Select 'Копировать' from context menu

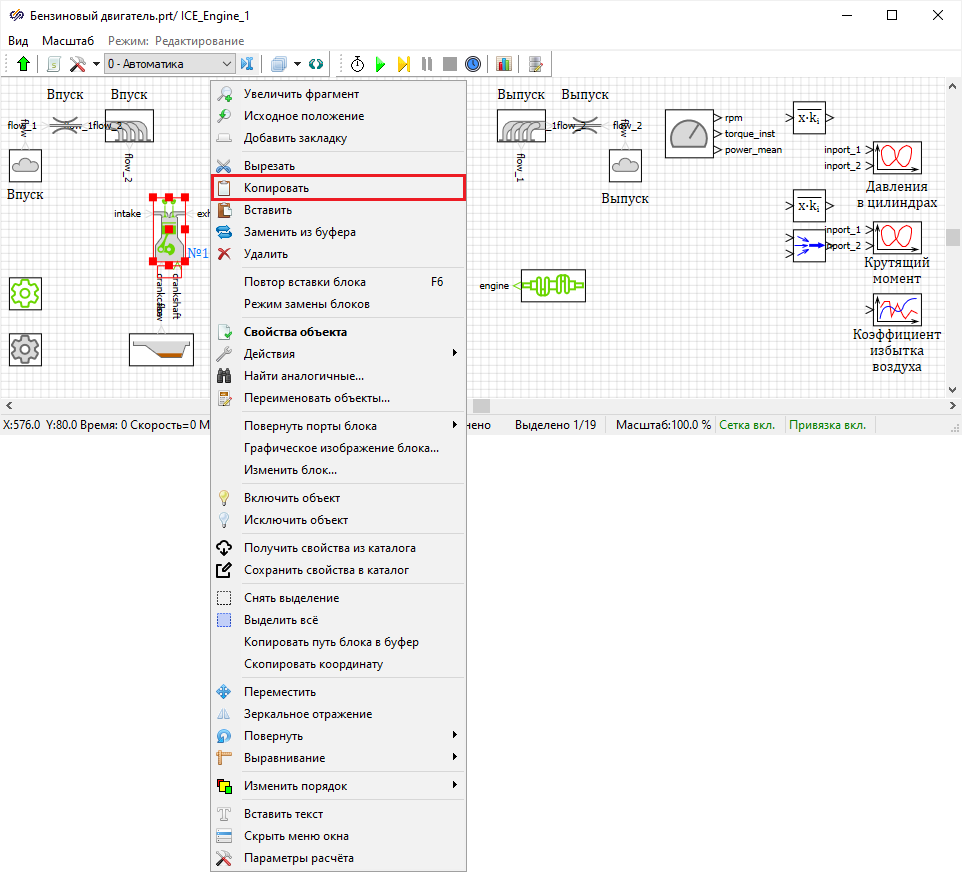tap(276, 188)
